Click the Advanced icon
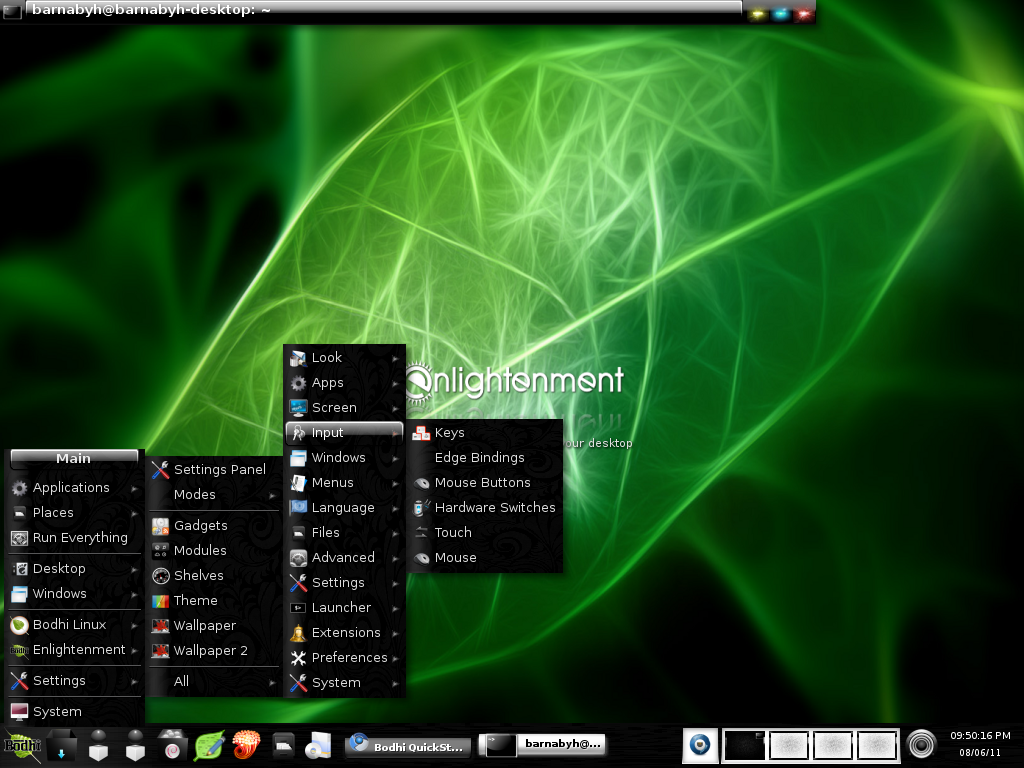This screenshot has width=1024, height=768. click(x=298, y=558)
